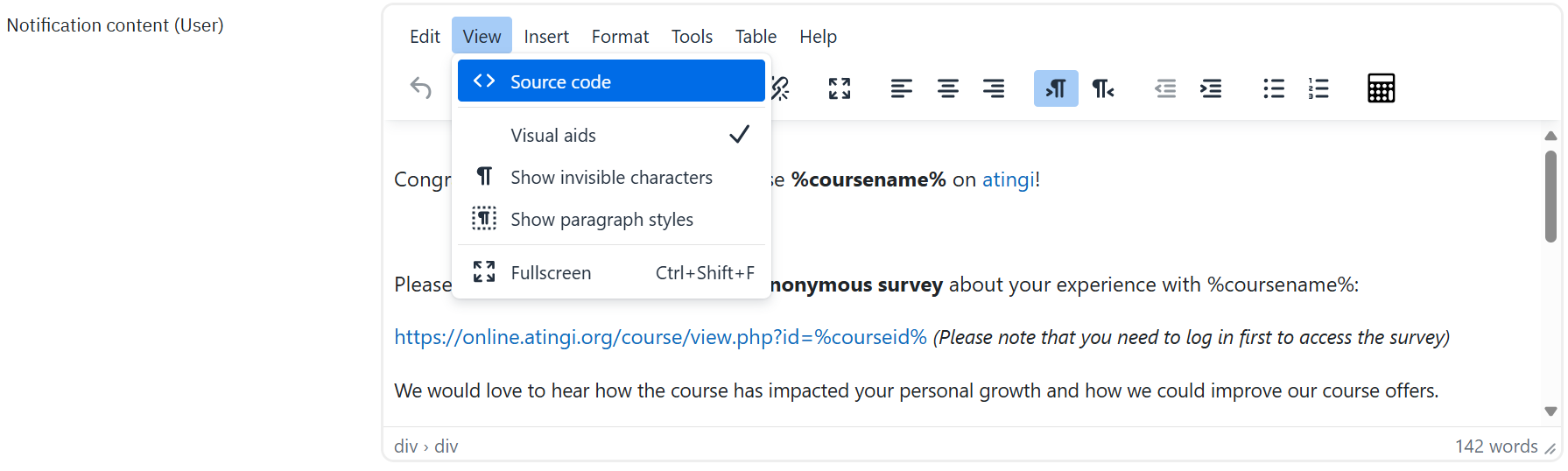Select Fullscreen in the View menu
This screenshot has height=471, width=1568.
(611, 272)
